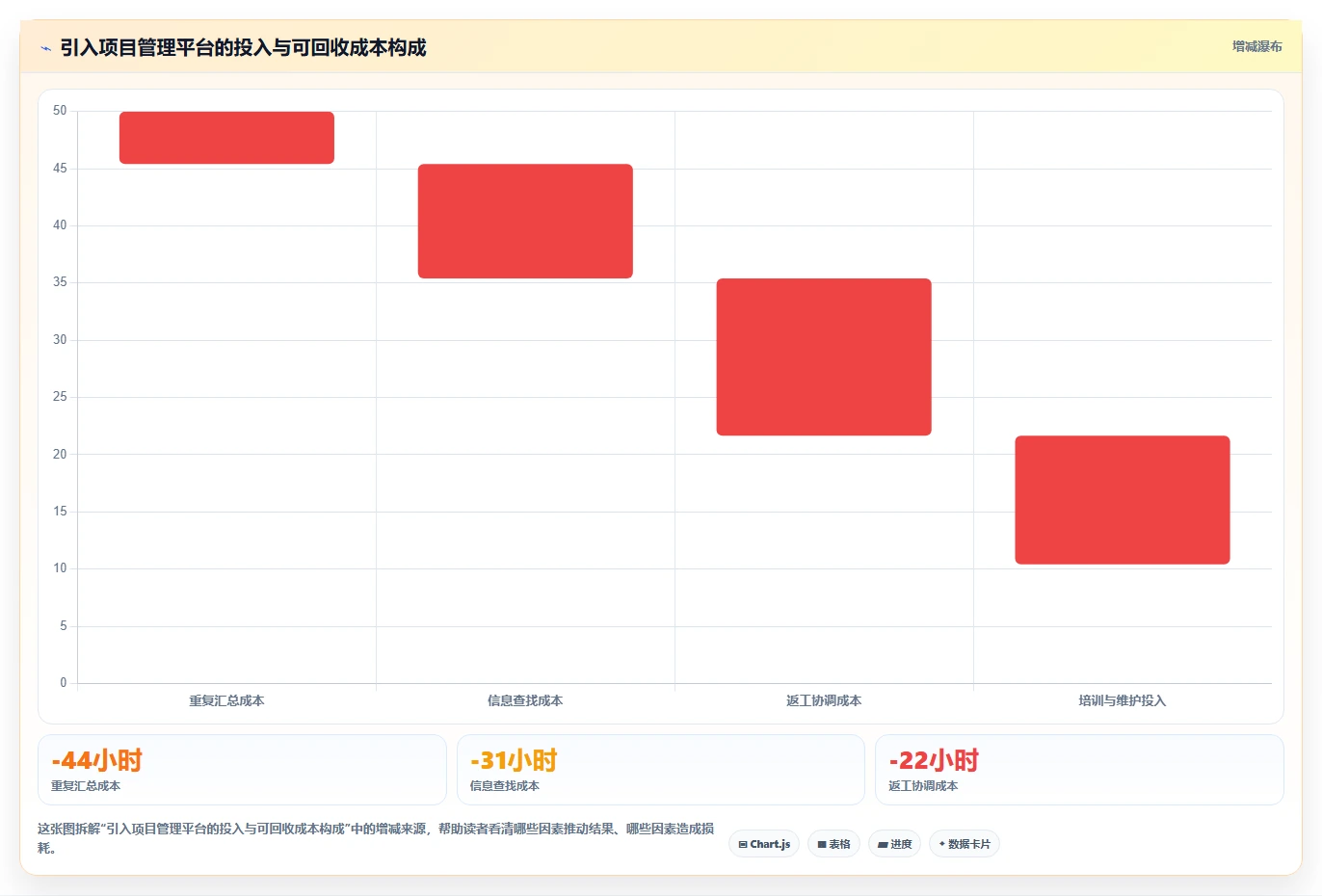Click the -44小时 data card

click(x=242, y=770)
